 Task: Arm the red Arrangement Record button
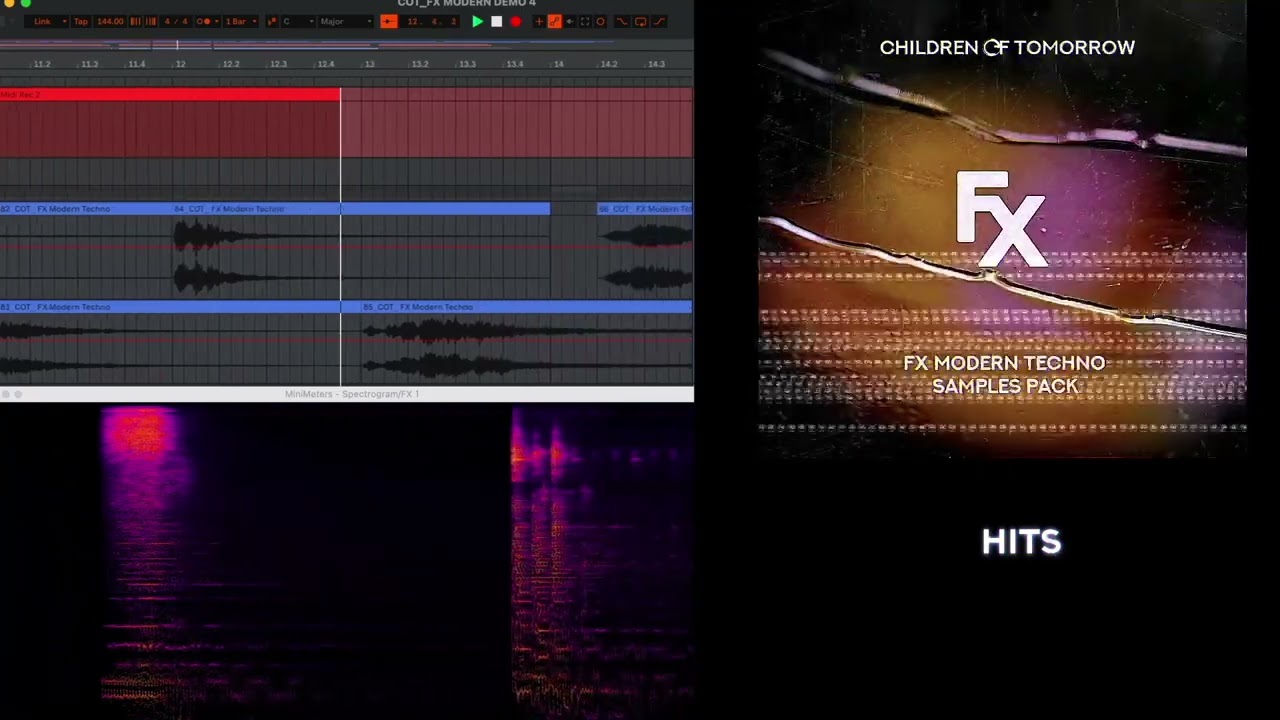(x=516, y=21)
